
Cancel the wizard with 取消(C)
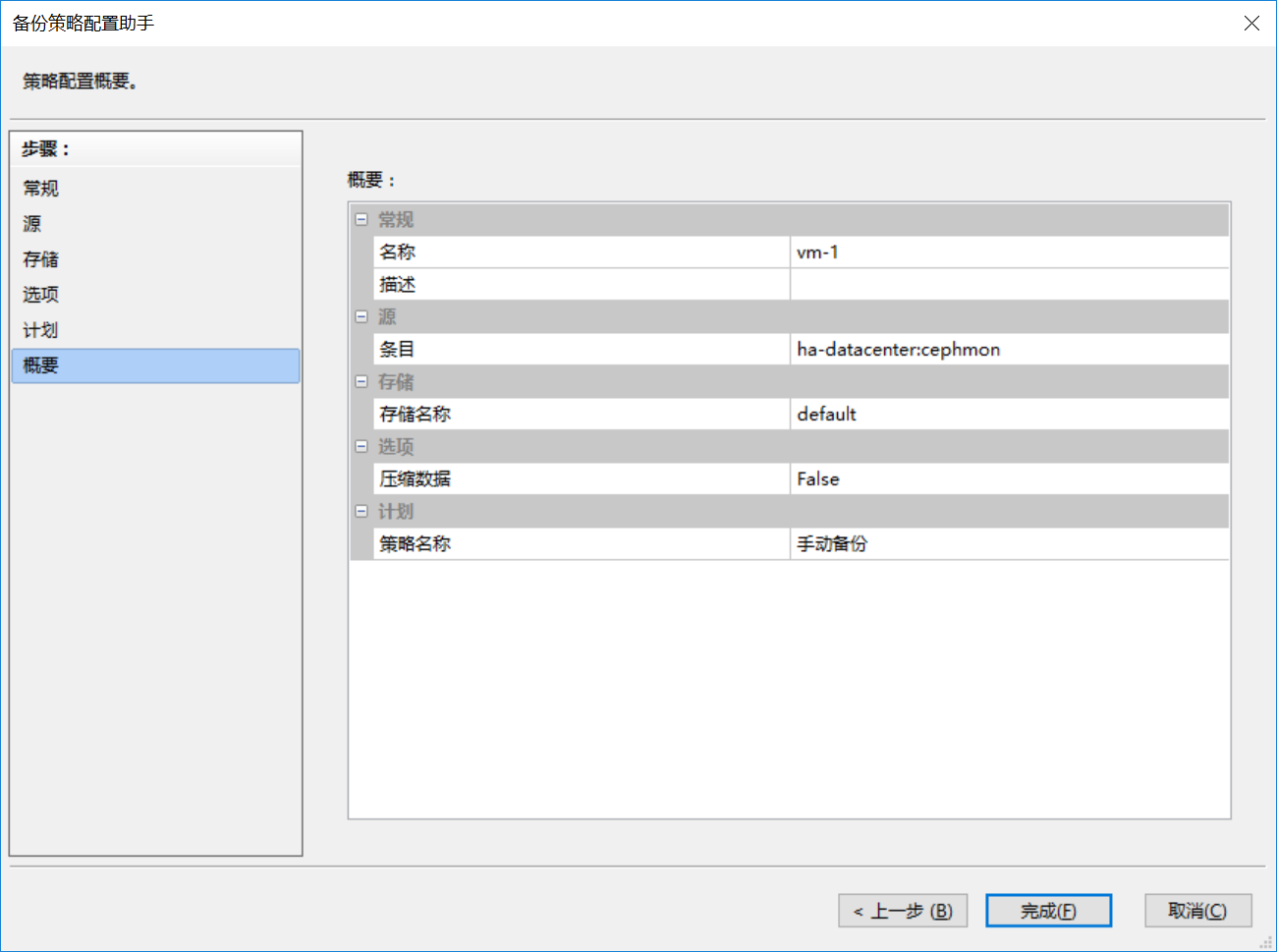coord(1197,911)
